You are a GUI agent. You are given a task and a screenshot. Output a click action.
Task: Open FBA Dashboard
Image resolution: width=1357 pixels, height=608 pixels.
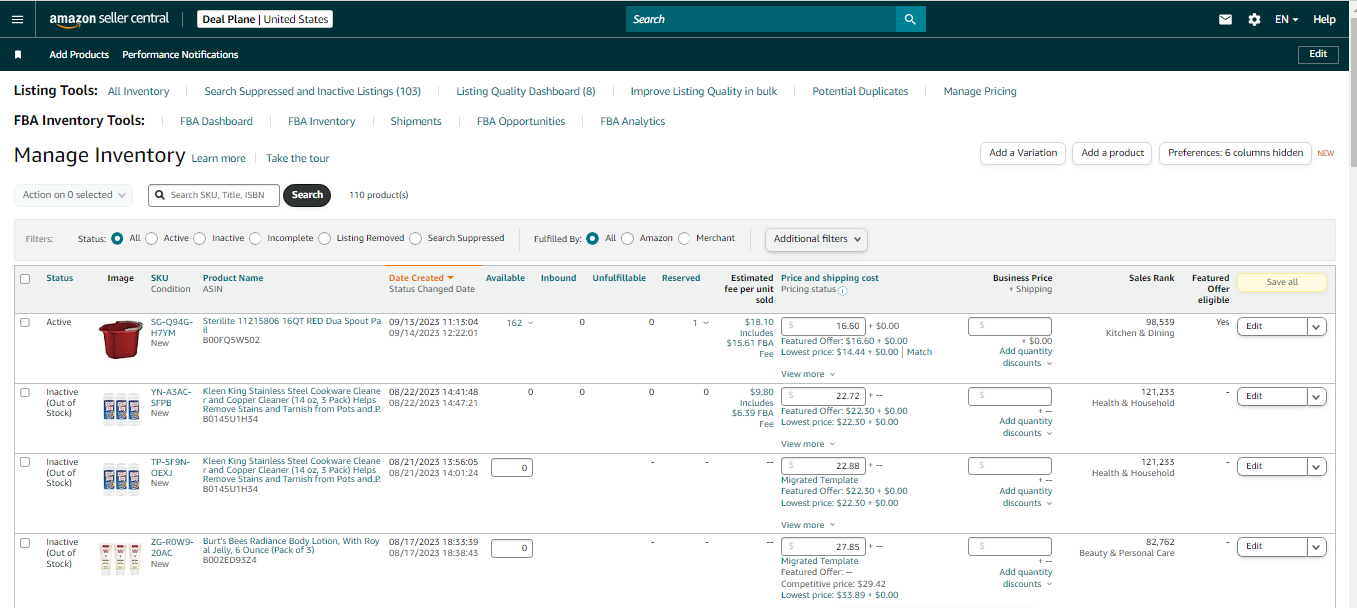click(x=216, y=121)
